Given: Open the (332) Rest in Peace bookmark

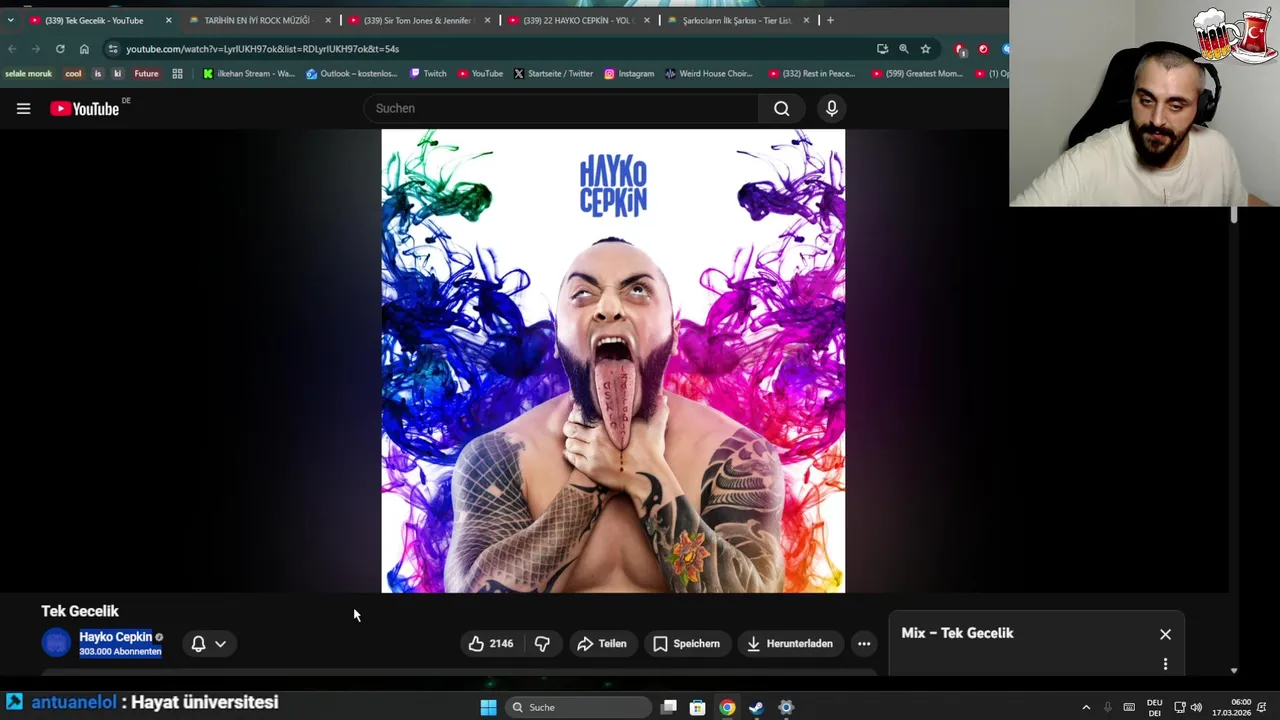Looking at the screenshot, I should pyautogui.click(x=812, y=74).
